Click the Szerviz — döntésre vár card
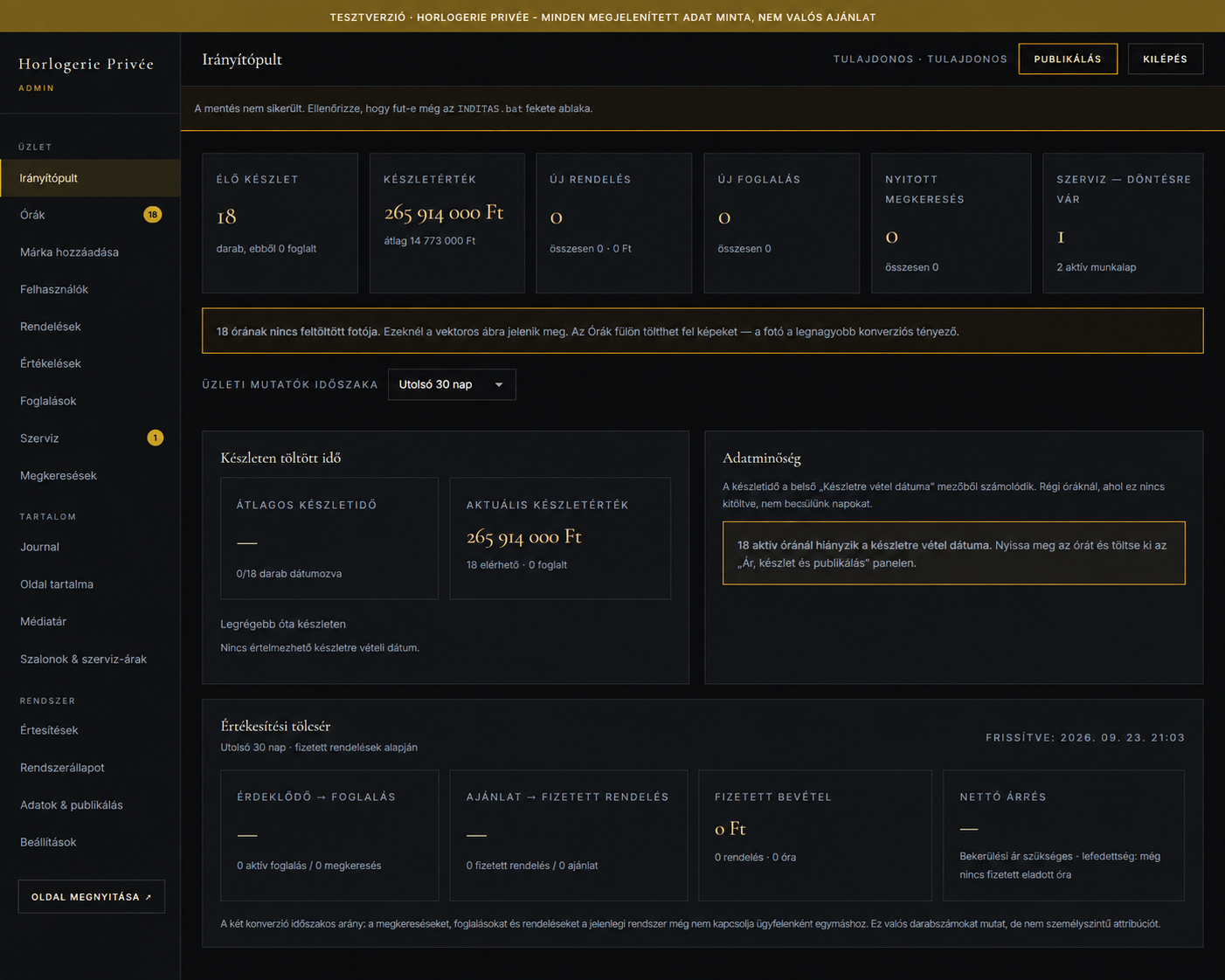The width and height of the screenshot is (1225, 980). [1123, 224]
